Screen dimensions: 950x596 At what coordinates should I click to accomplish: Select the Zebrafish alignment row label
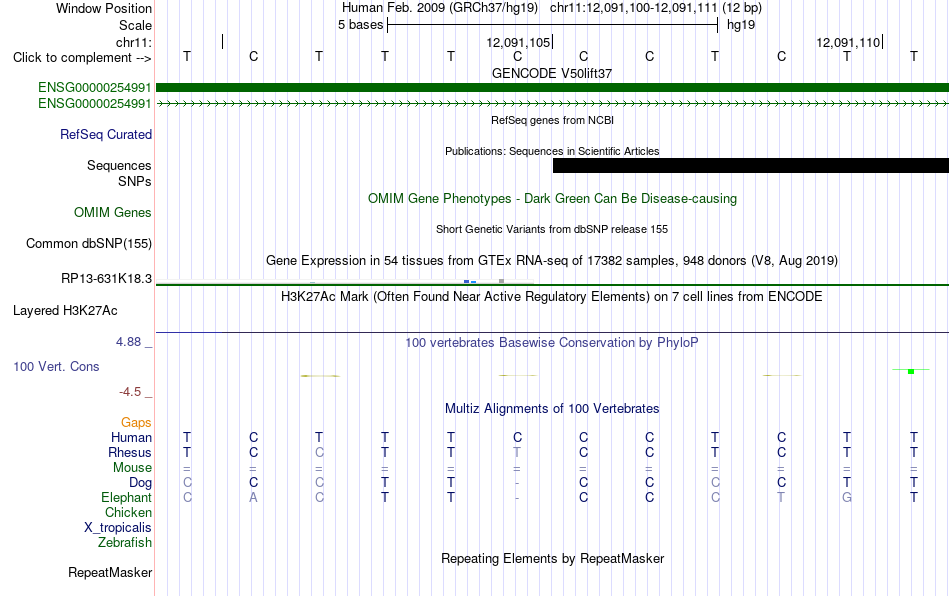125,542
